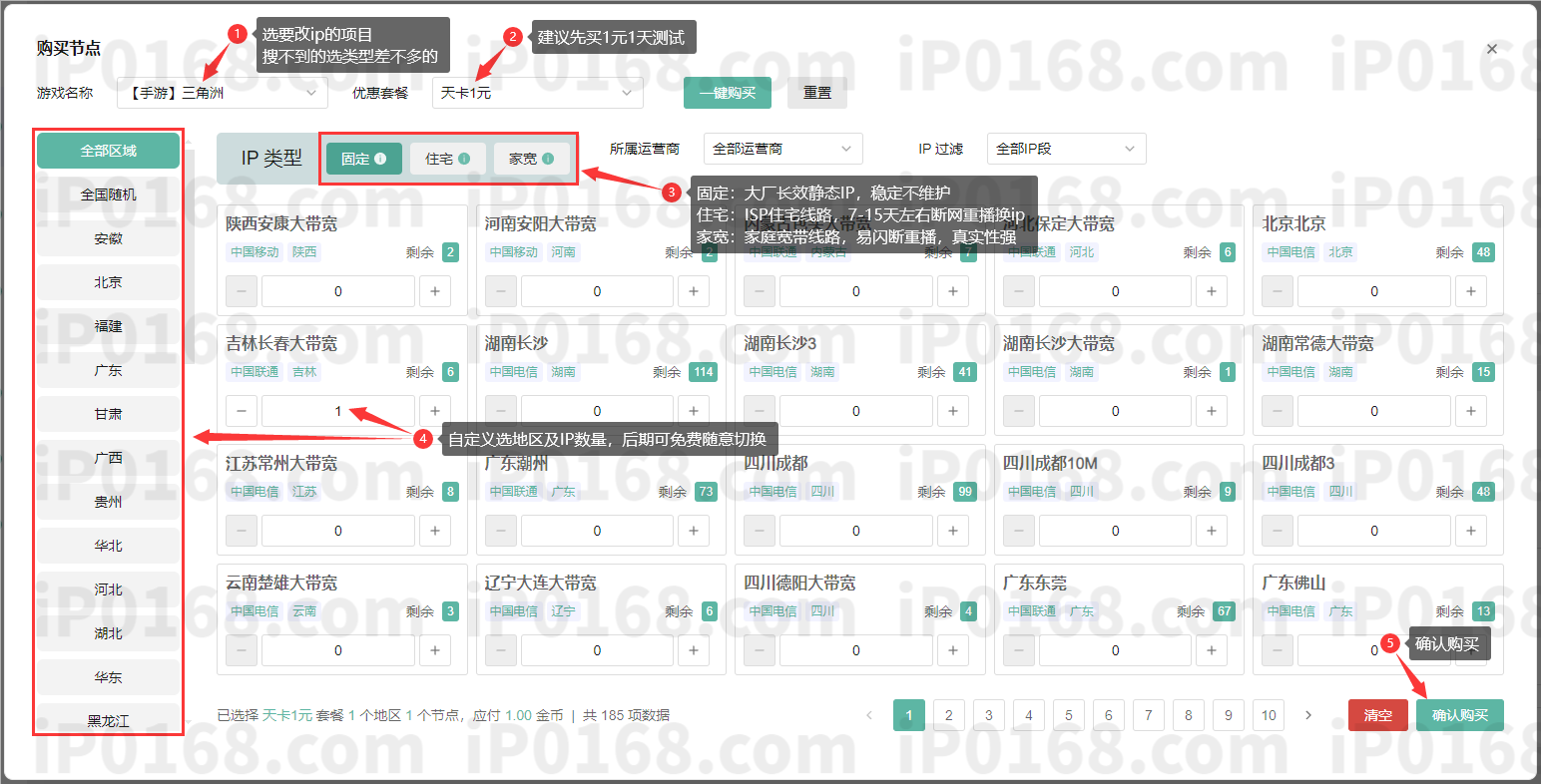The width and height of the screenshot is (1541, 784).
Task: Select 全国随机 from the region list
Action: coord(107,194)
